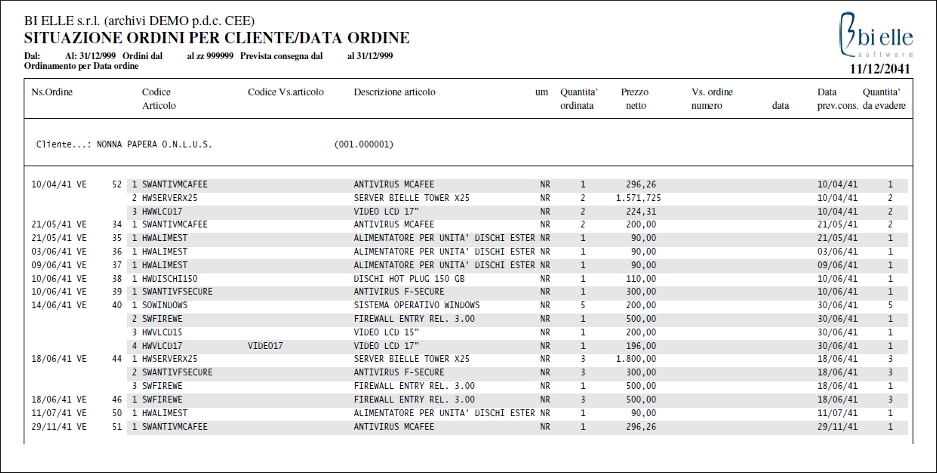Click article code SOWINDOWS

click(x=164, y=305)
